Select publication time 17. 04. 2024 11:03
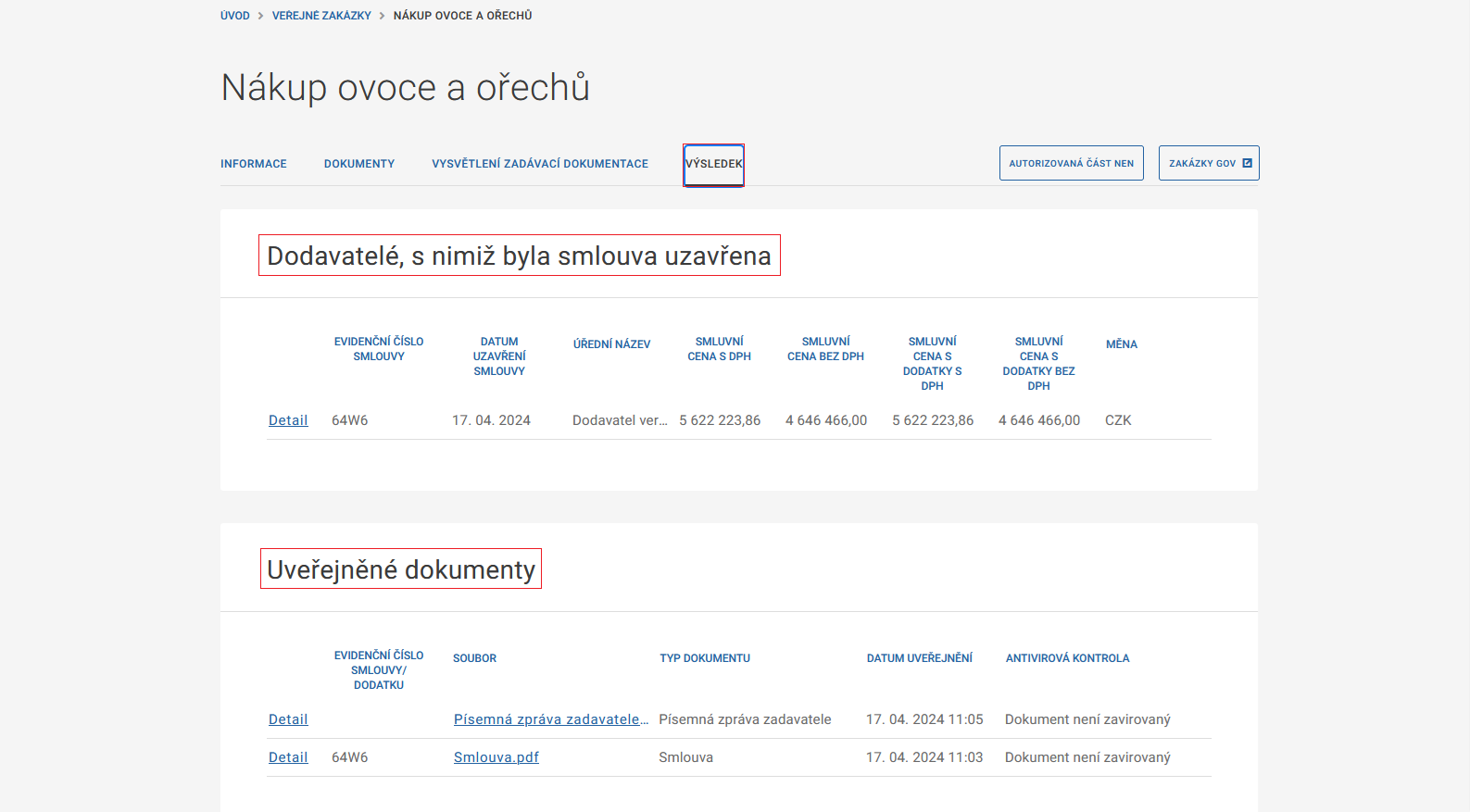The image size is (1470, 812). (x=924, y=757)
